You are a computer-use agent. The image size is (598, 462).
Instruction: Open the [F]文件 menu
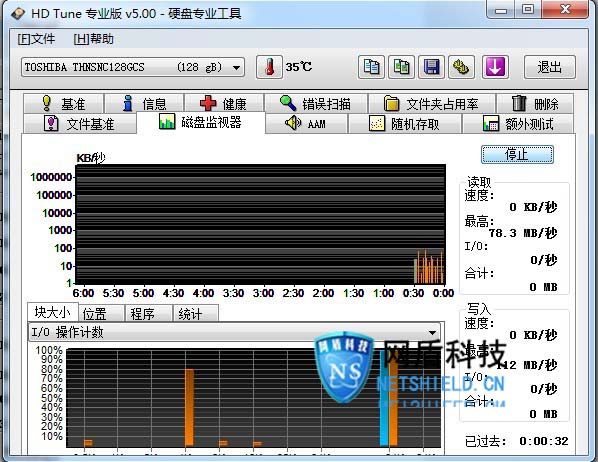[36, 39]
